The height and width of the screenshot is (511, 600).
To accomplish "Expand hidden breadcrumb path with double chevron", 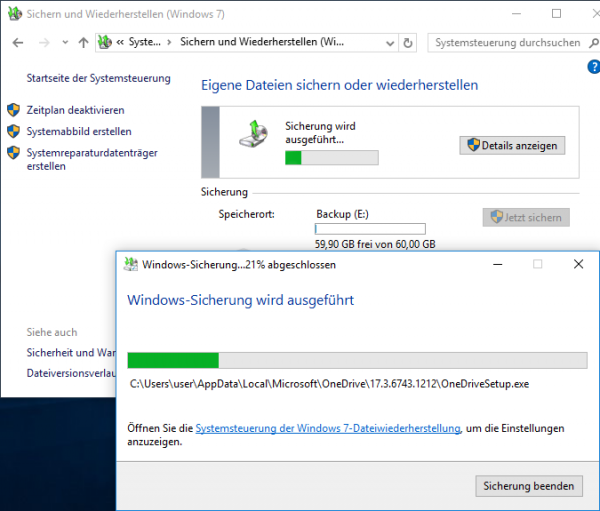I will point(120,43).
